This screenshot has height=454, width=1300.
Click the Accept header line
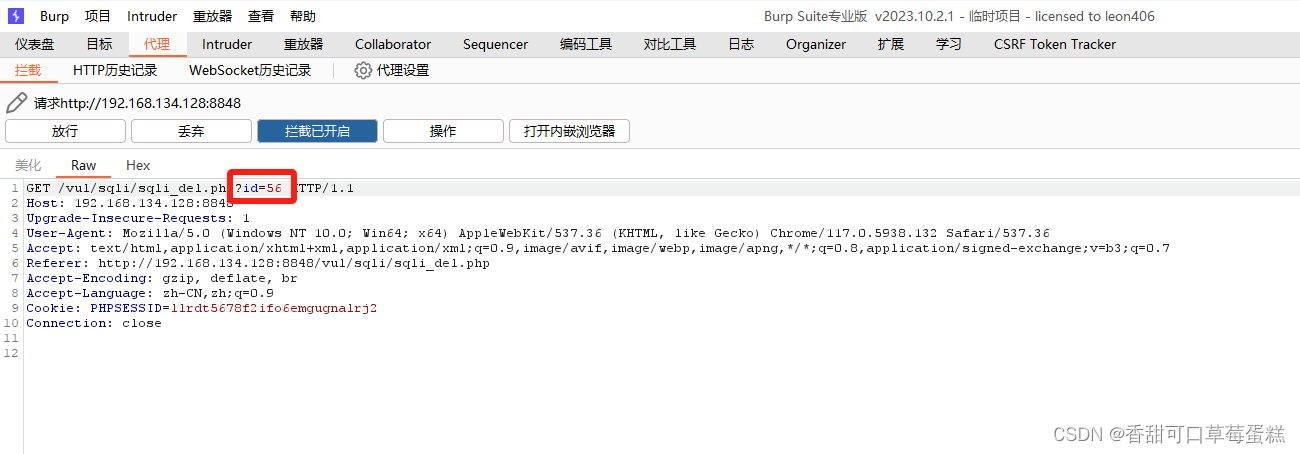click(x=598, y=248)
